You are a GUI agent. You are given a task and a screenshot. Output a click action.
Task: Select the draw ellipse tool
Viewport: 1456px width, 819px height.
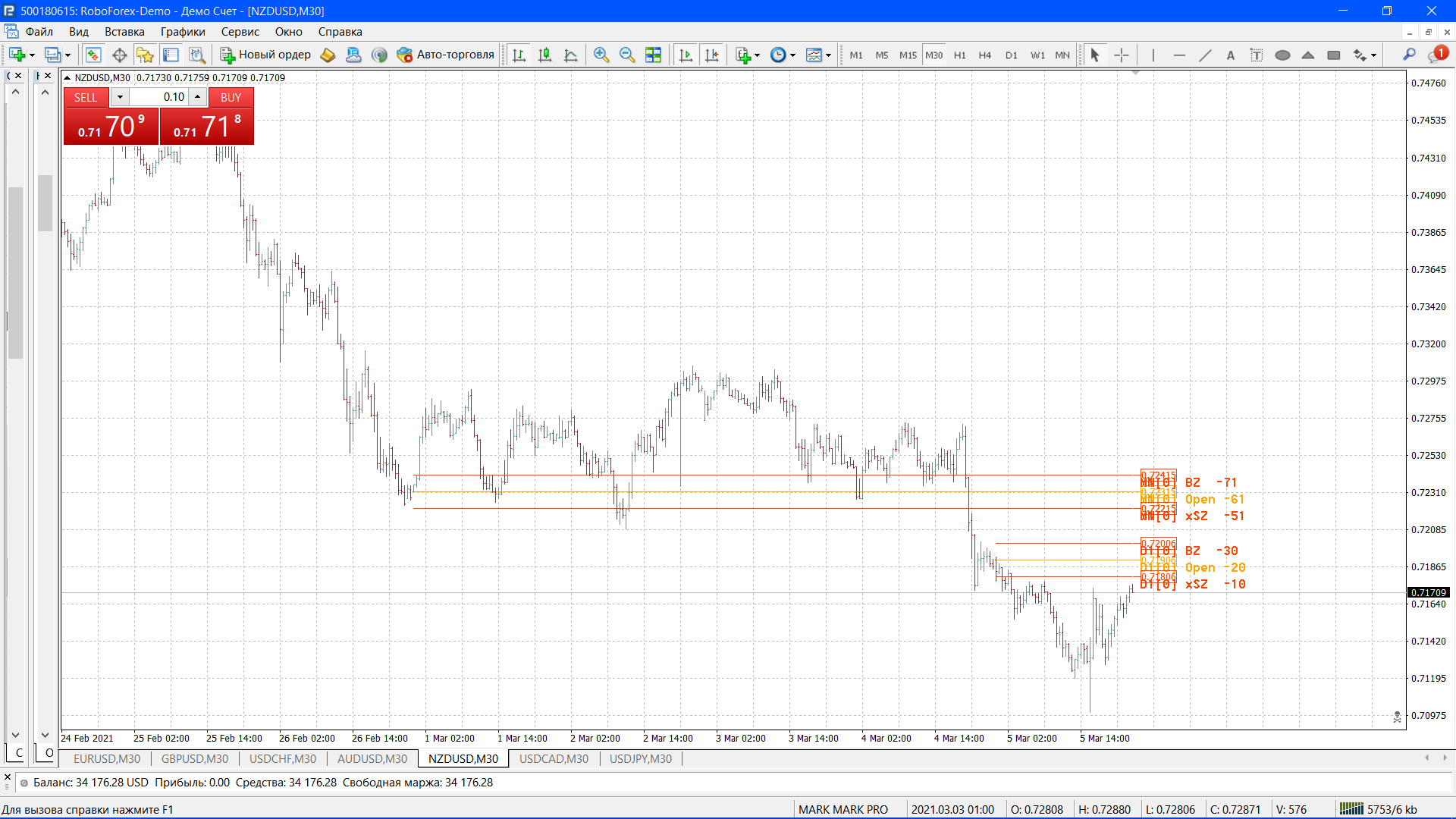pos(1282,55)
